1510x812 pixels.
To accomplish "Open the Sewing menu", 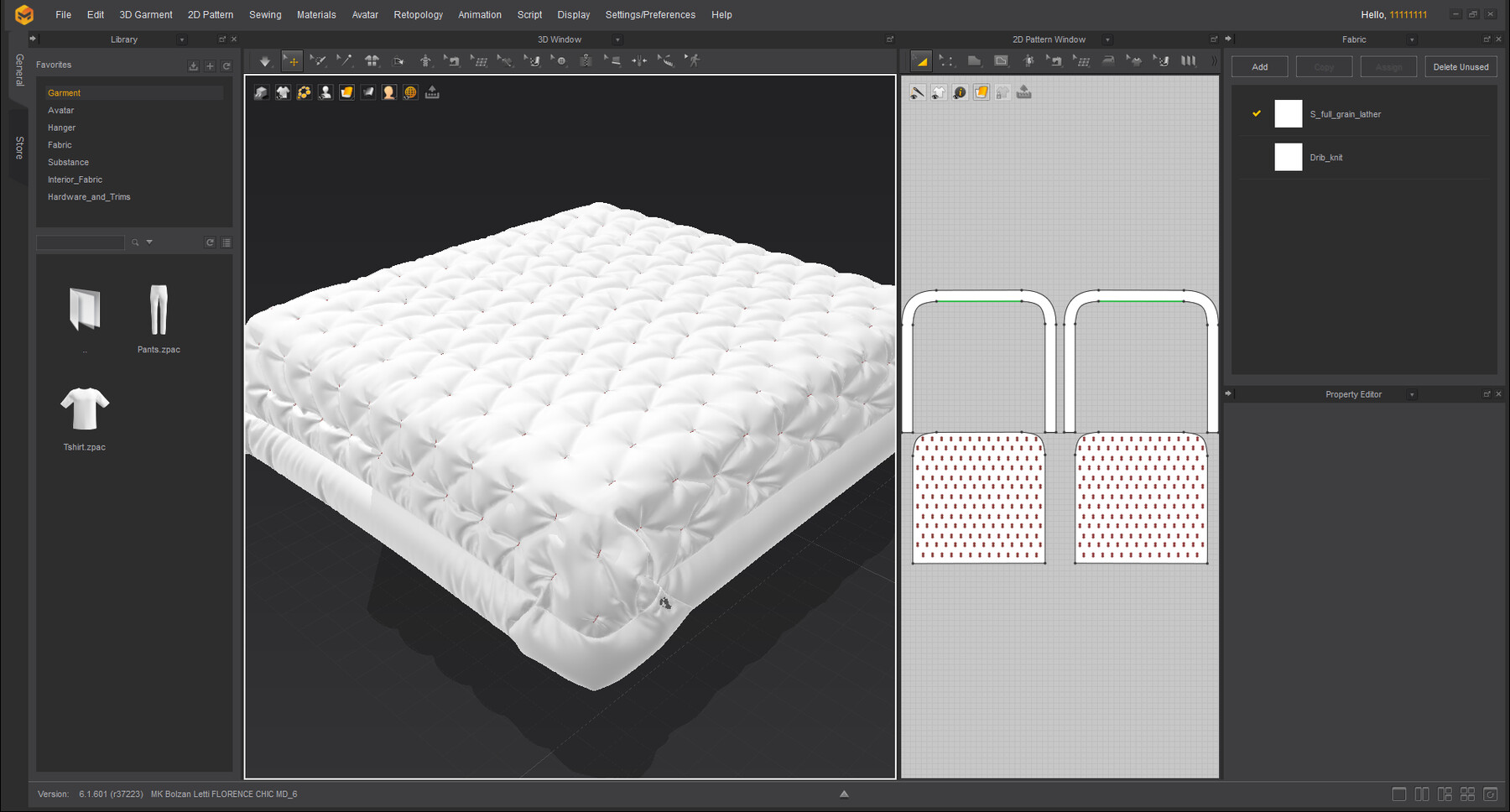I will [x=265, y=14].
